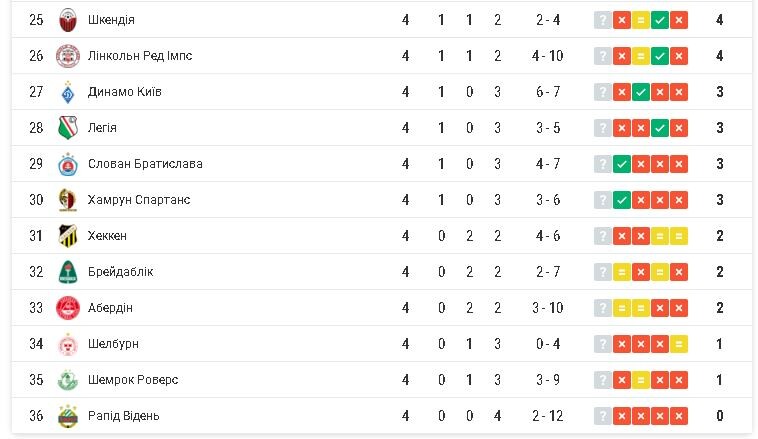
Task: Click Рапід Відень's upcoming match question badge
Action: tap(602, 416)
